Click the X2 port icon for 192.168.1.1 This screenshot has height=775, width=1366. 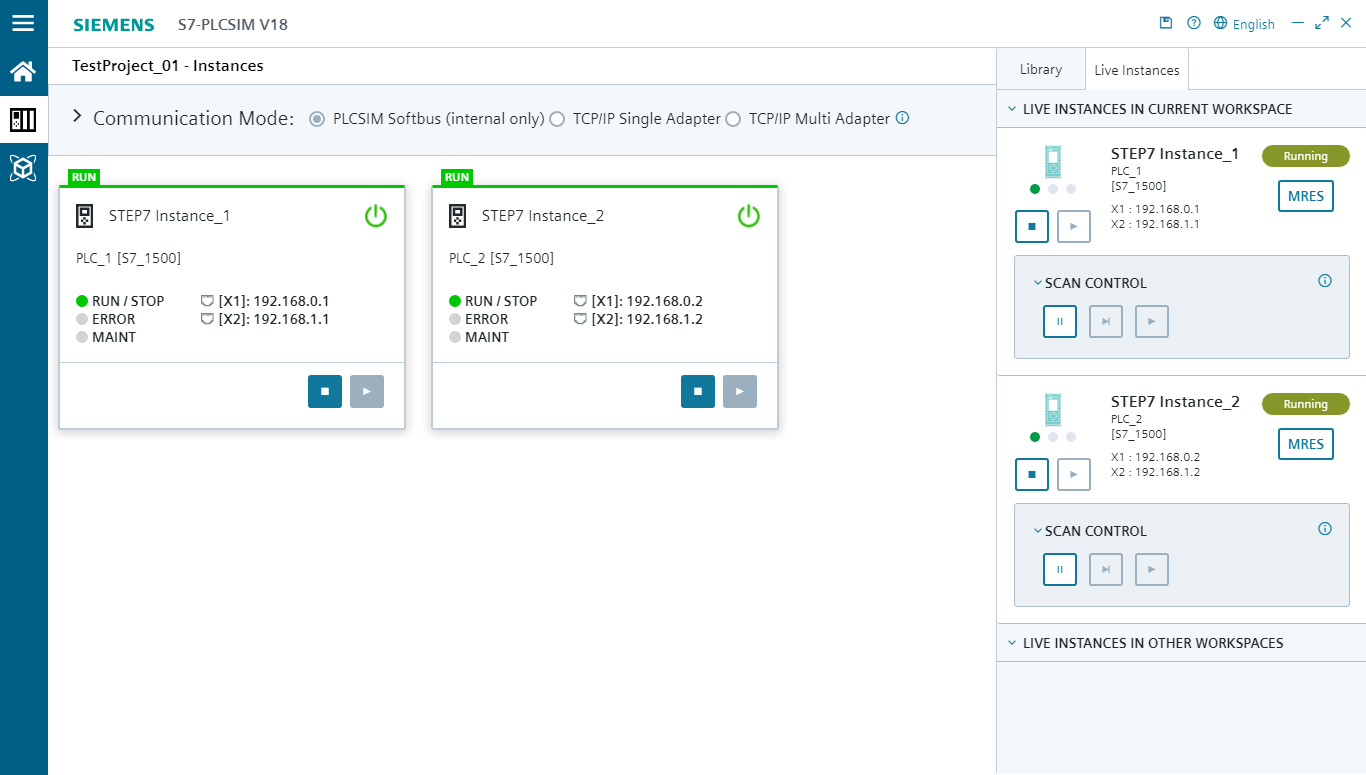(208, 318)
